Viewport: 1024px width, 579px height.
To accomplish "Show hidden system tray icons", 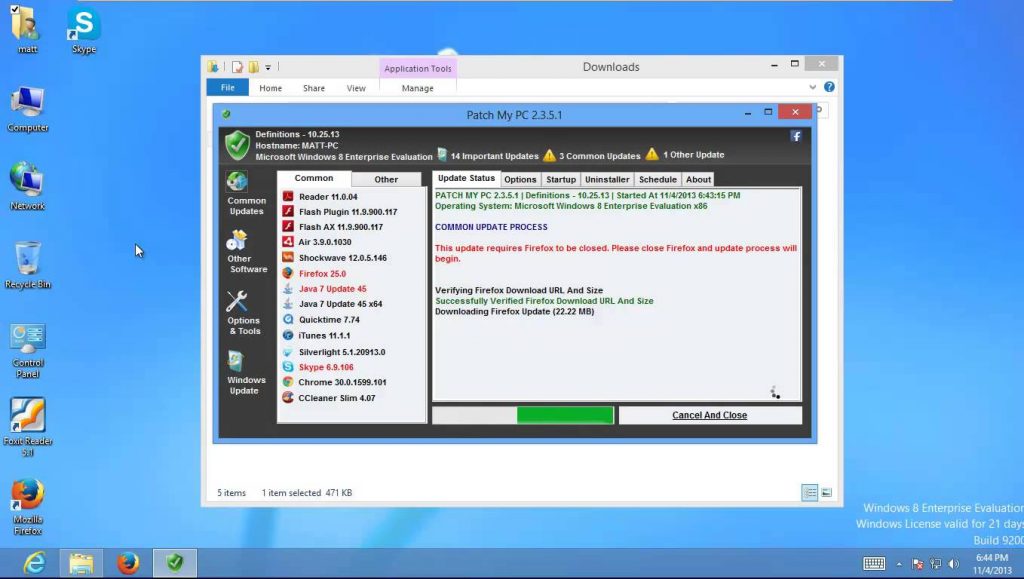I will click(x=899, y=564).
